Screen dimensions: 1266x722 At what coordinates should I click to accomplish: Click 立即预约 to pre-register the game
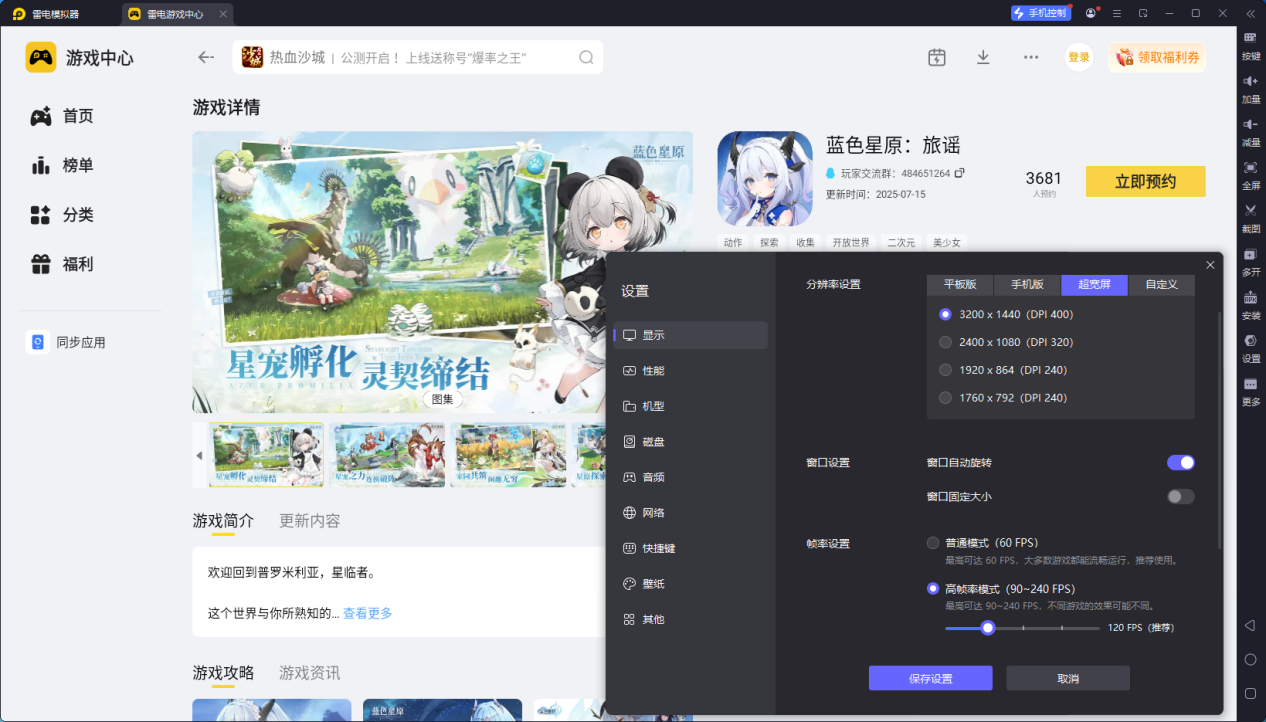(x=1145, y=181)
